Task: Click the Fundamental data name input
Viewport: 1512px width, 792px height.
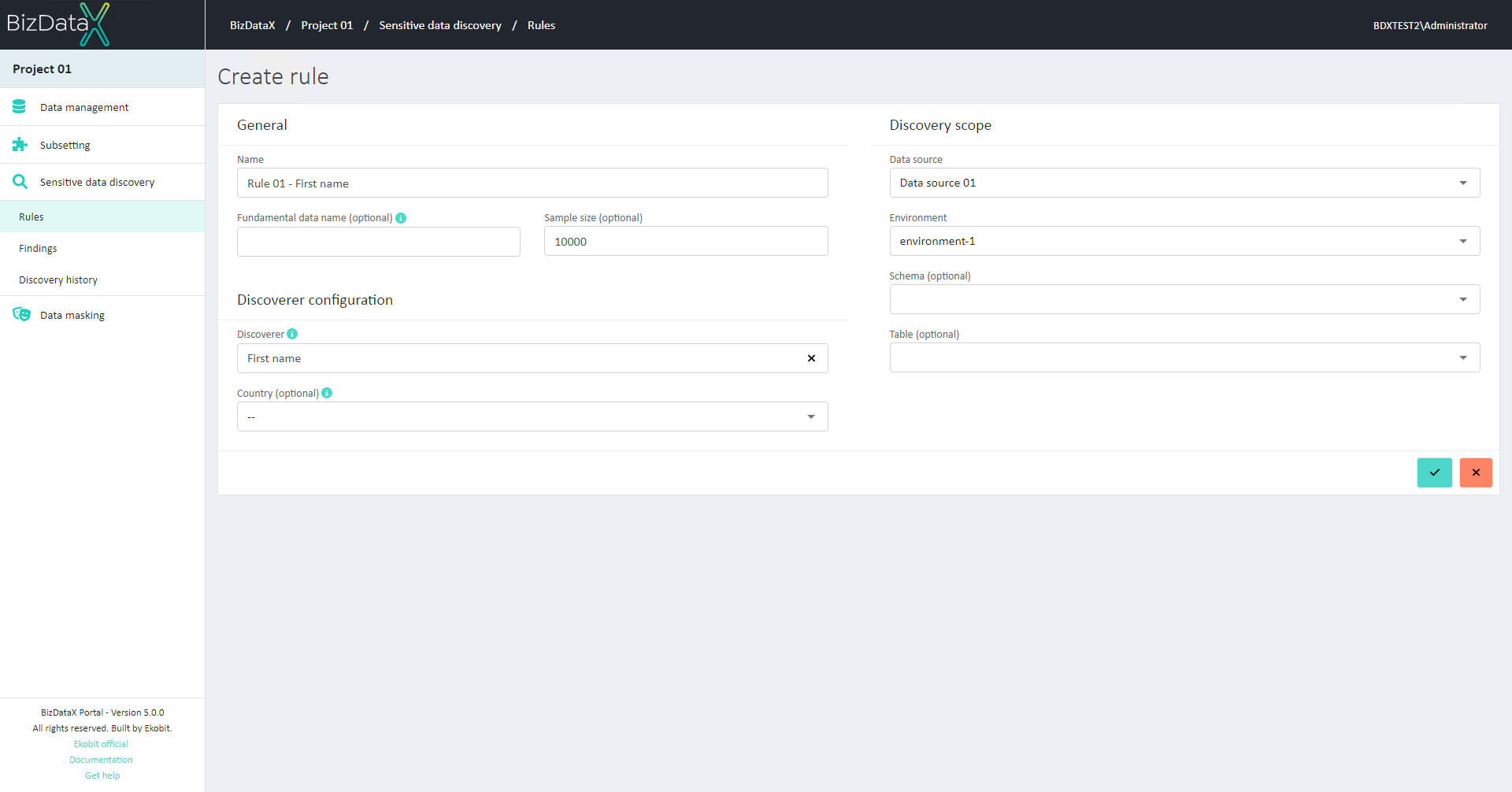Action: click(x=379, y=242)
